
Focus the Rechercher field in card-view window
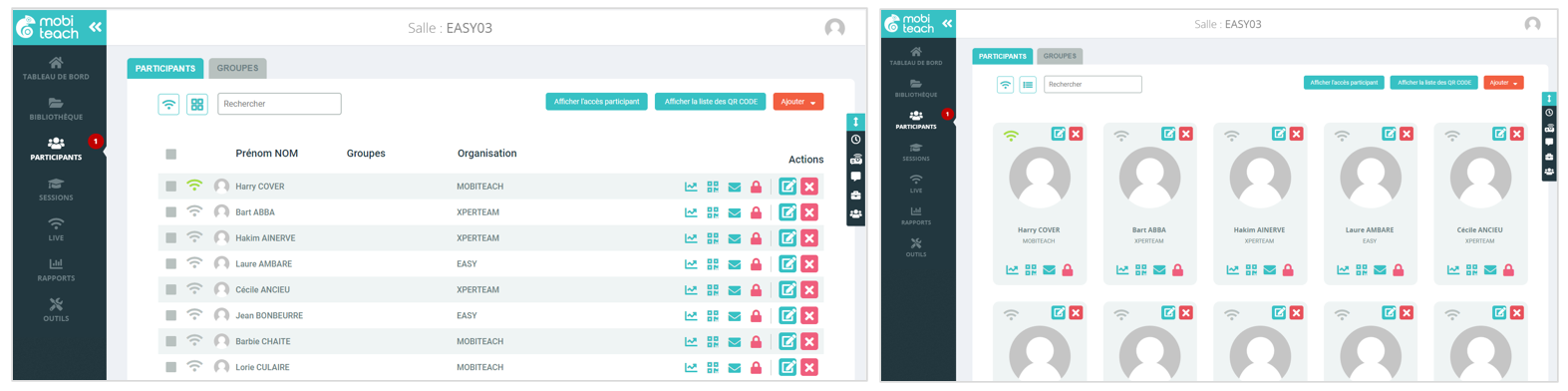point(1093,85)
